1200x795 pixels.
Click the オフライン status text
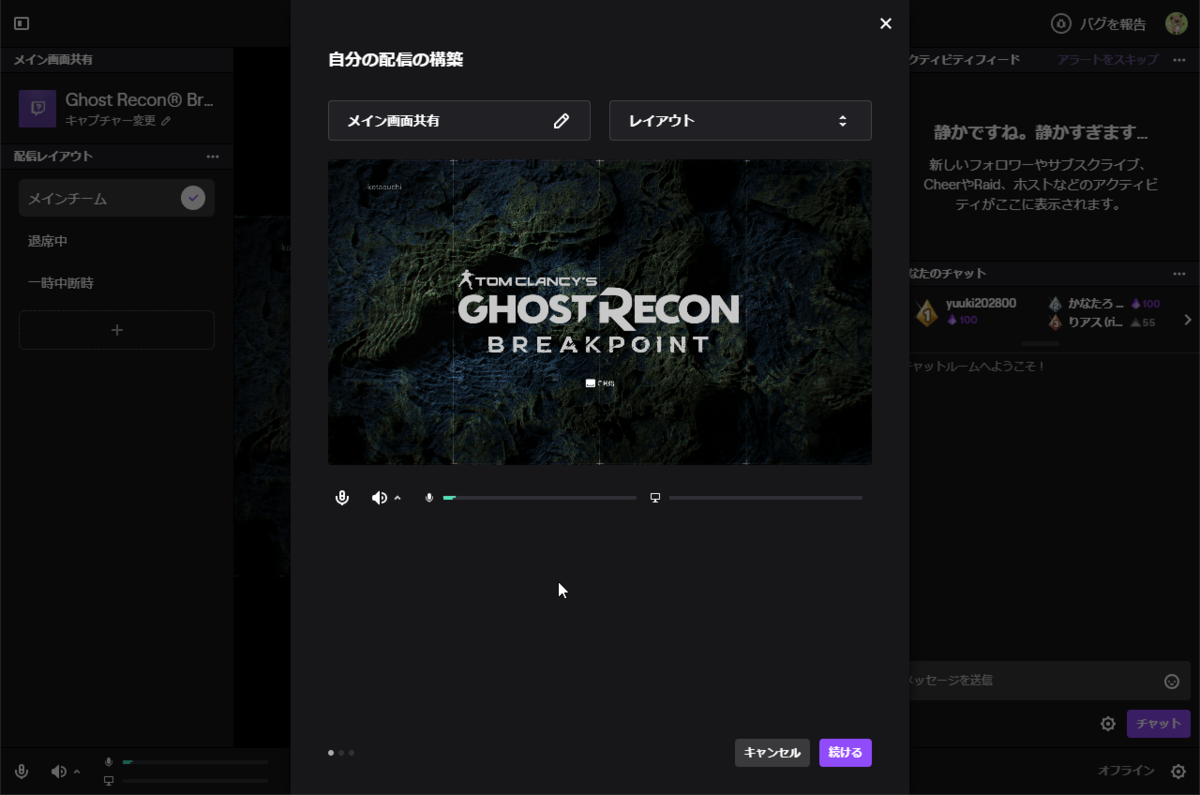[1126, 771]
